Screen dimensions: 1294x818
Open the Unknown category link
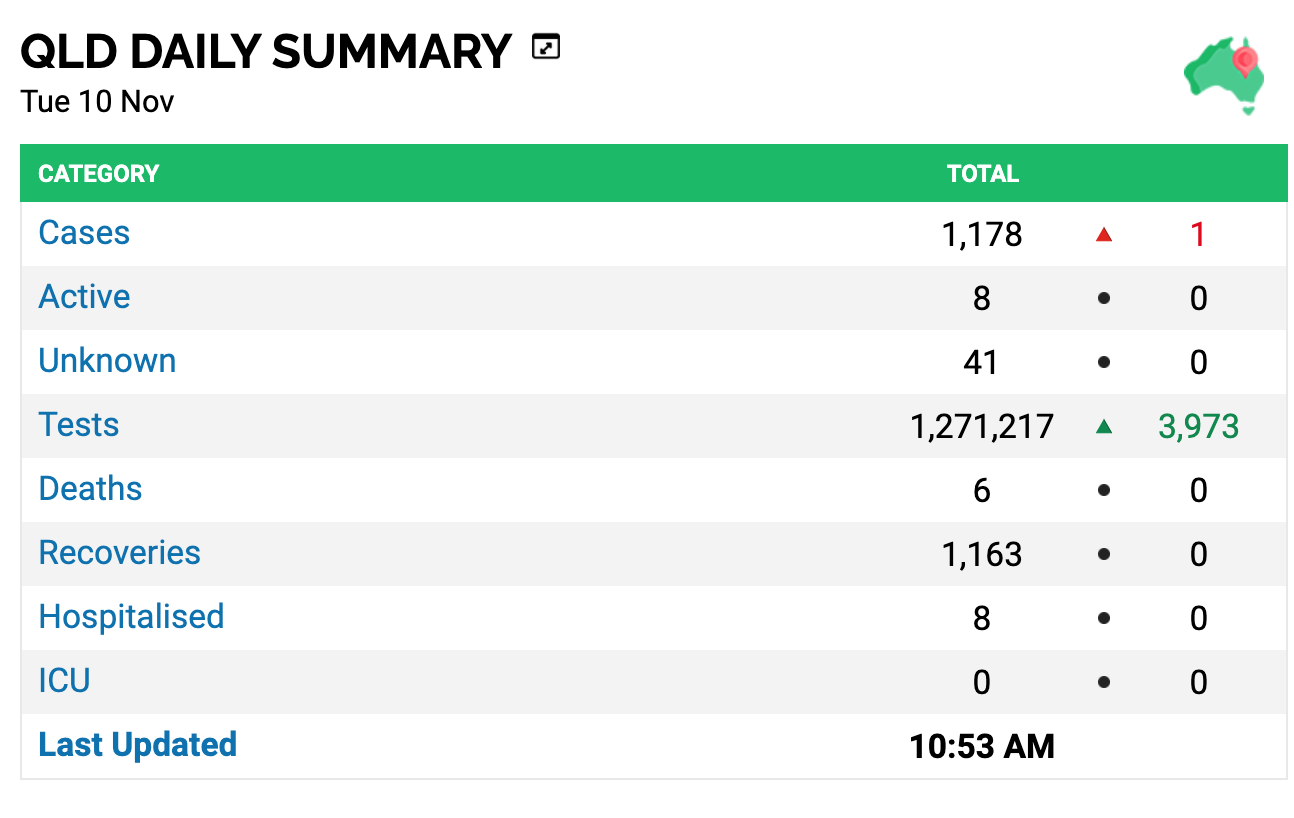[x=107, y=361]
